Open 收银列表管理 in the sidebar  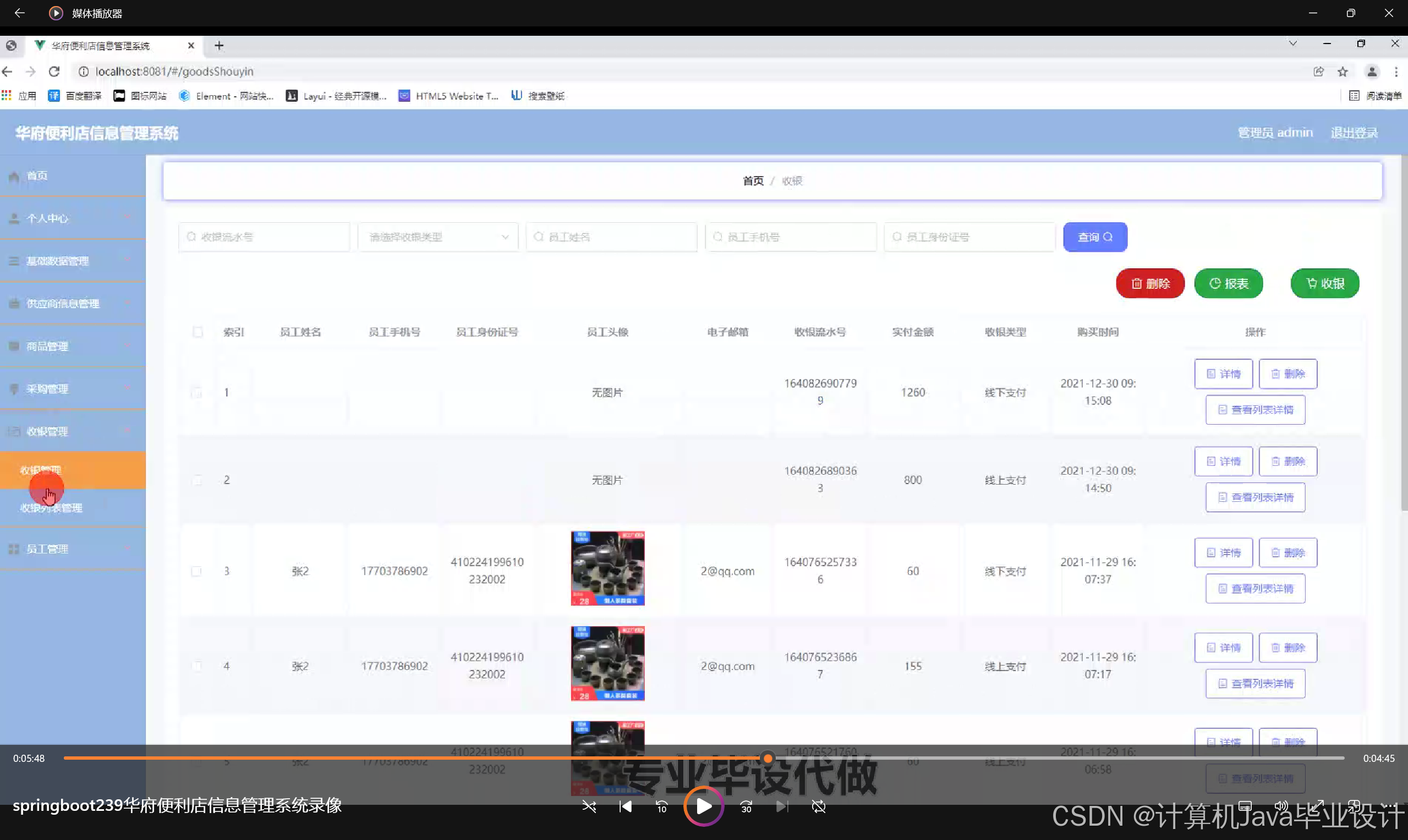pyautogui.click(x=52, y=508)
